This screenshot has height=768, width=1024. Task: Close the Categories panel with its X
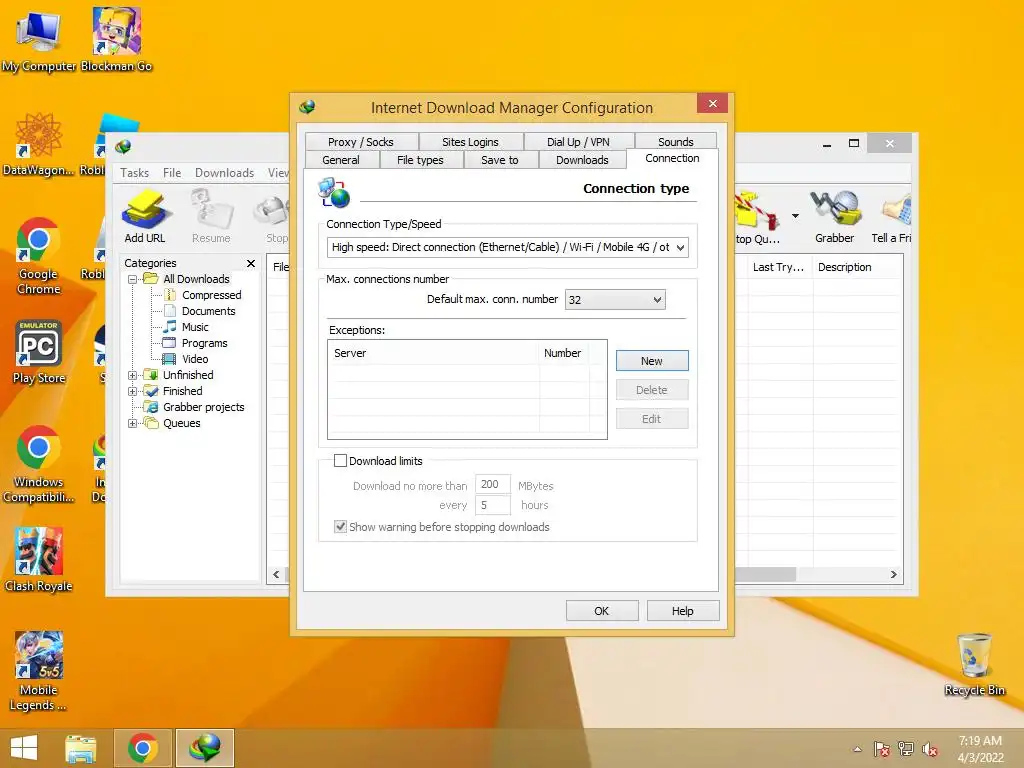pyautogui.click(x=251, y=263)
